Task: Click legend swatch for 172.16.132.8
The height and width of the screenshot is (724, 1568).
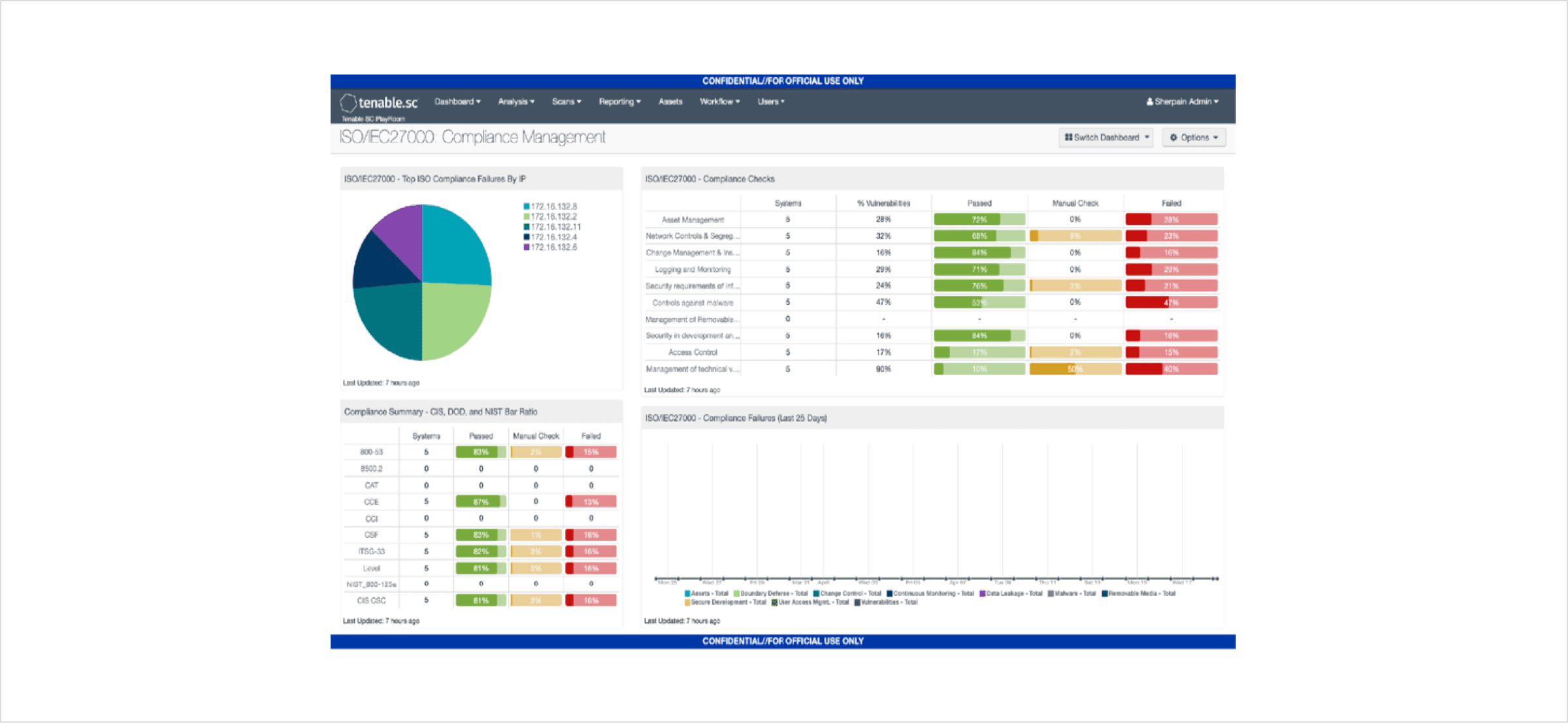Action: pyautogui.click(x=527, y=206)
